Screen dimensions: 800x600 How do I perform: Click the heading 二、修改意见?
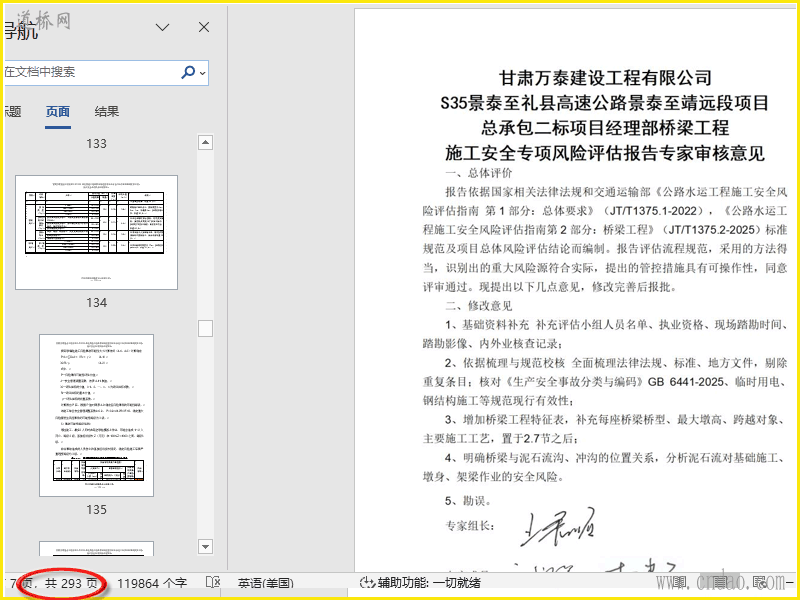[x=479, y=306]
